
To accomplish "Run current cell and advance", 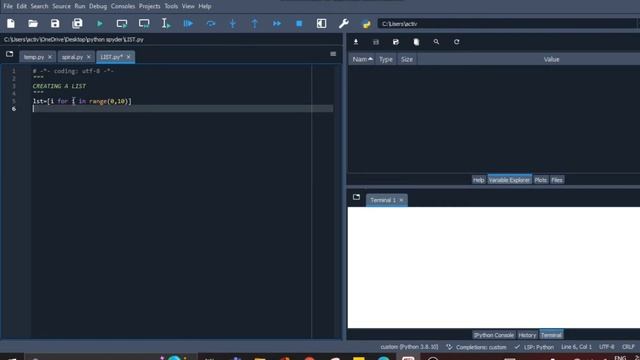I will point(144,24).
